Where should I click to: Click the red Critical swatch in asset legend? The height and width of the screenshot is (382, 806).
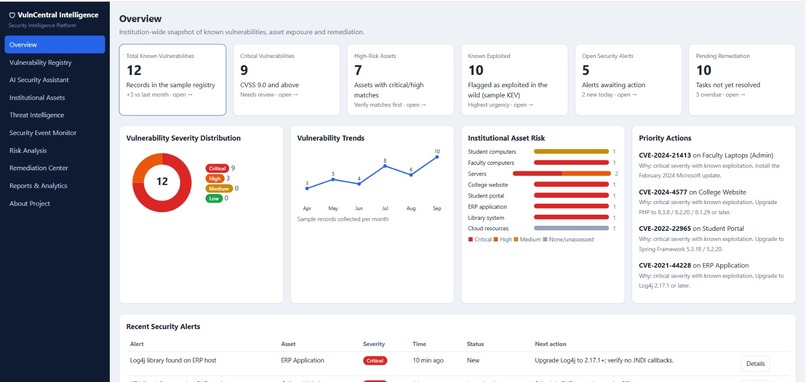(x=470, y=240)
